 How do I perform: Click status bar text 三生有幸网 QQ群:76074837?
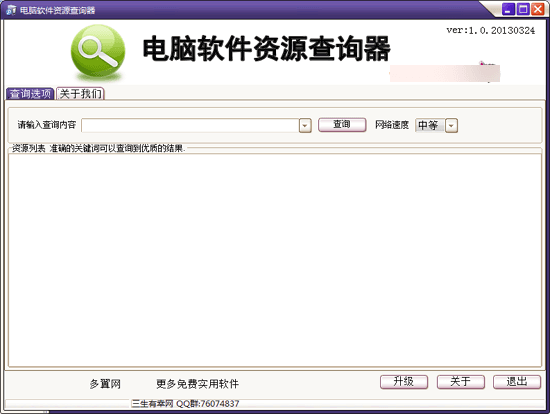pos(185,404)
